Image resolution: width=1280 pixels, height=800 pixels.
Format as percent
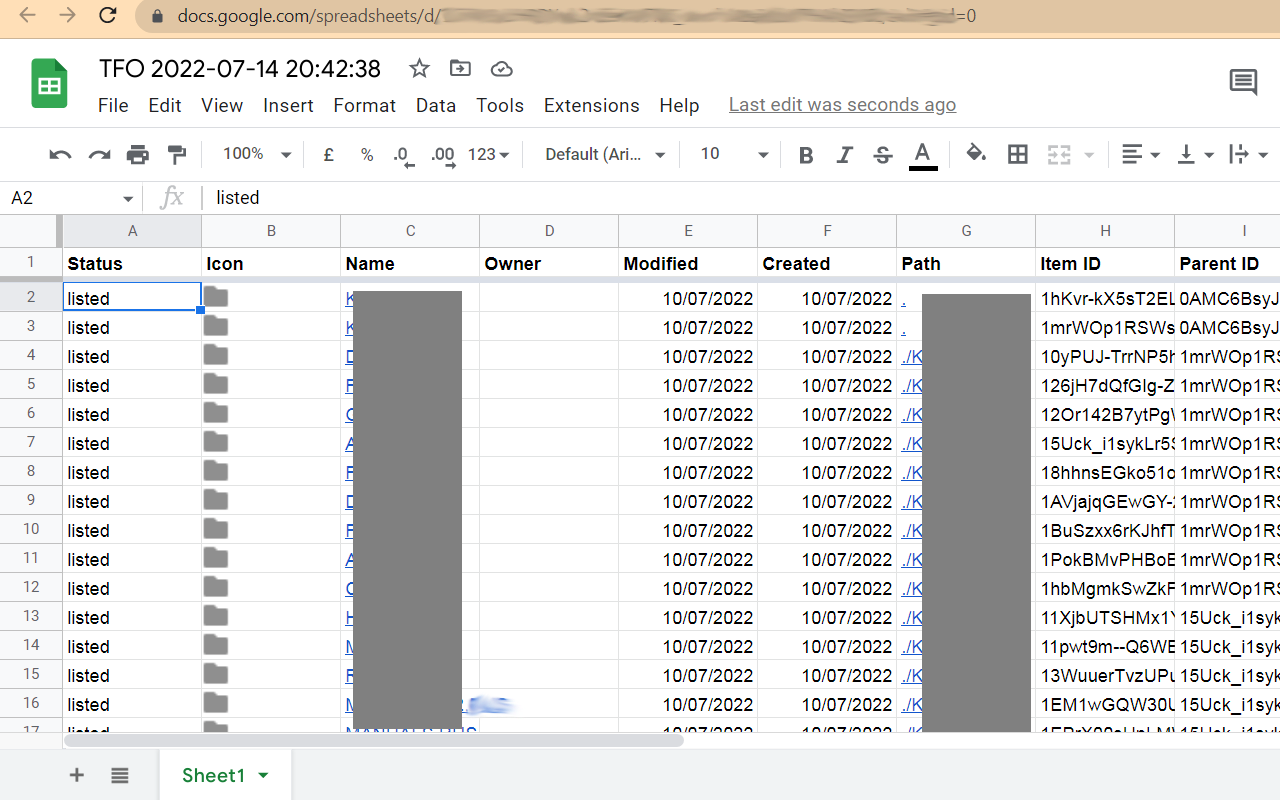(x=367, y=154)
